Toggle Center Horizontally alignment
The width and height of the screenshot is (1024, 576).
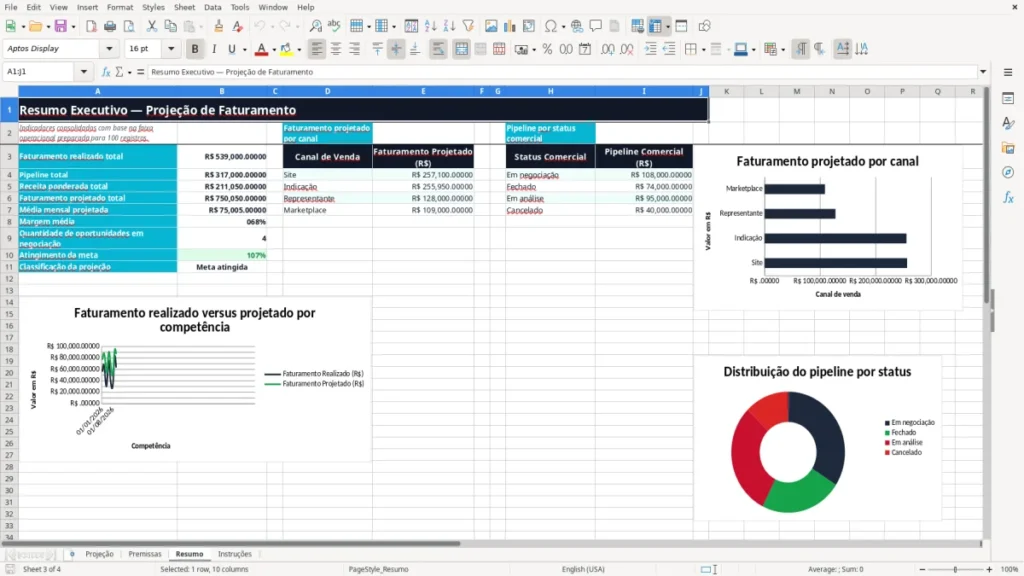336,49
